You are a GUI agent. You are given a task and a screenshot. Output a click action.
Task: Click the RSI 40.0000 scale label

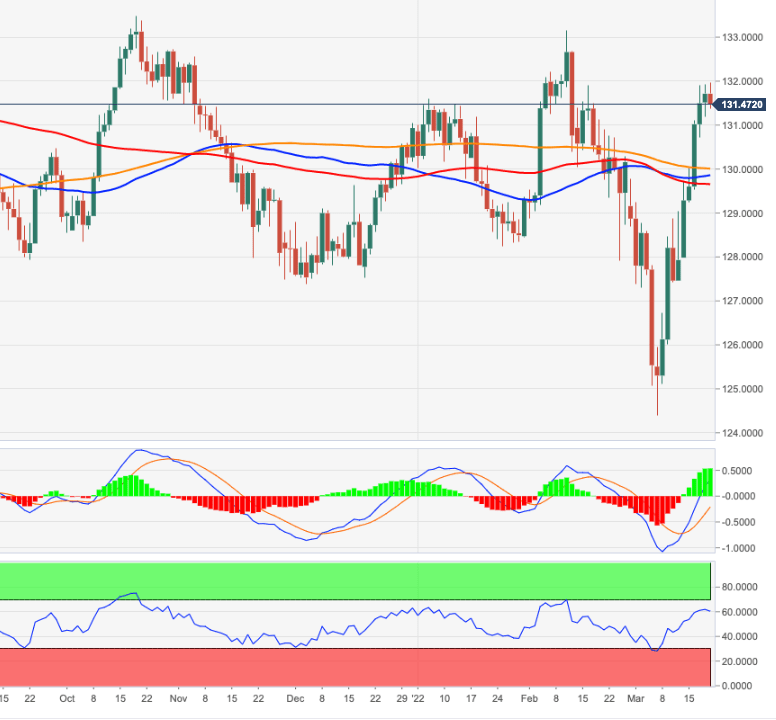(740, 636)
